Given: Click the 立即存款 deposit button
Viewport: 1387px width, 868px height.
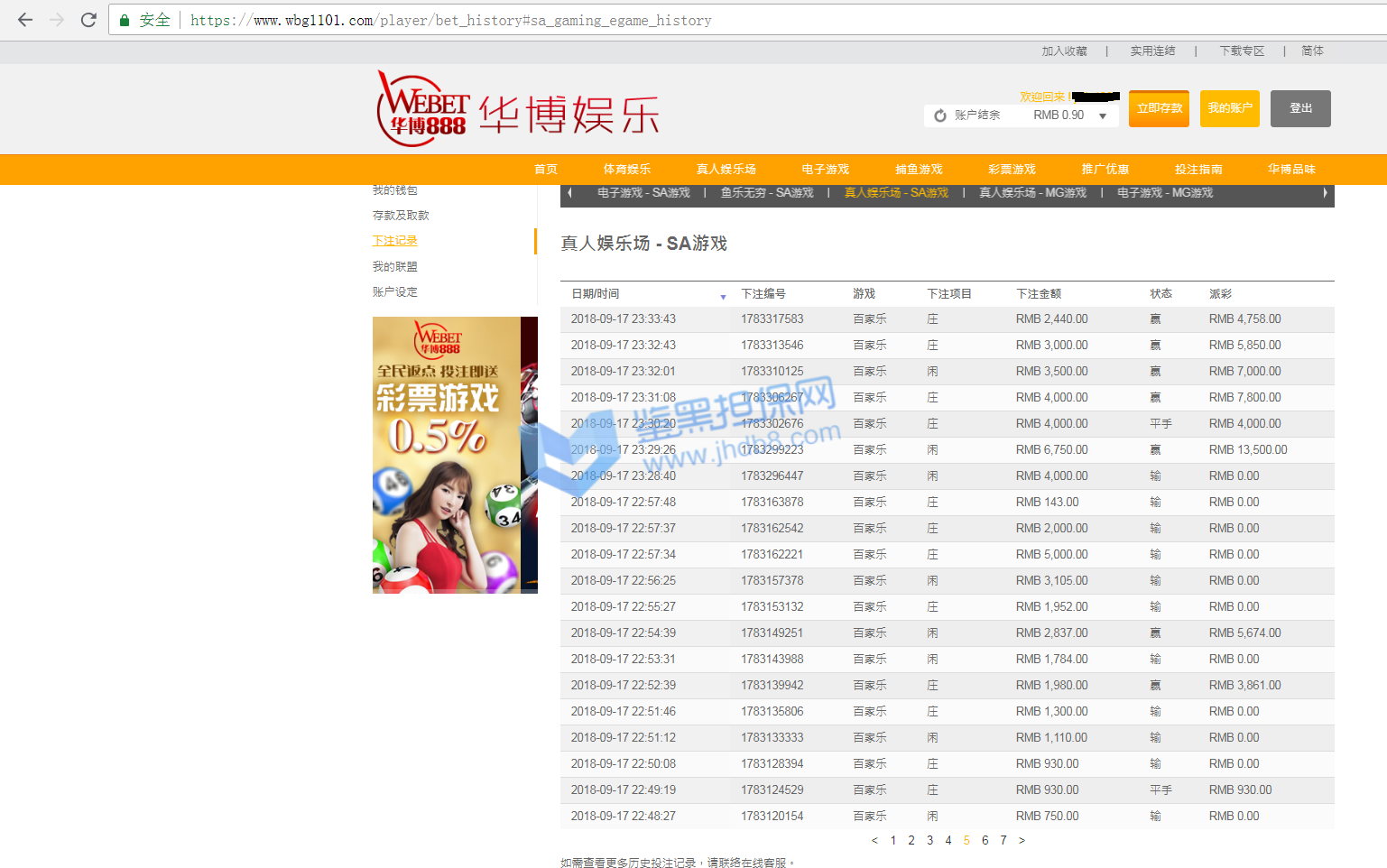Looking at the screenshot, I should (1159, 108).
